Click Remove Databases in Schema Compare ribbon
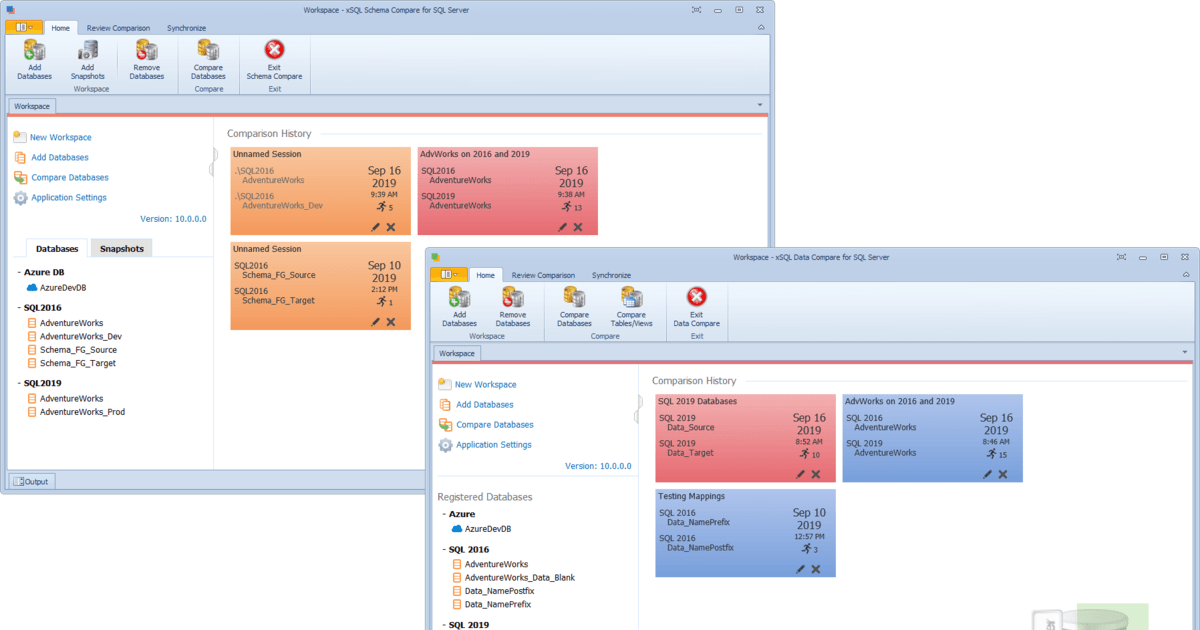 pos(147,60)
